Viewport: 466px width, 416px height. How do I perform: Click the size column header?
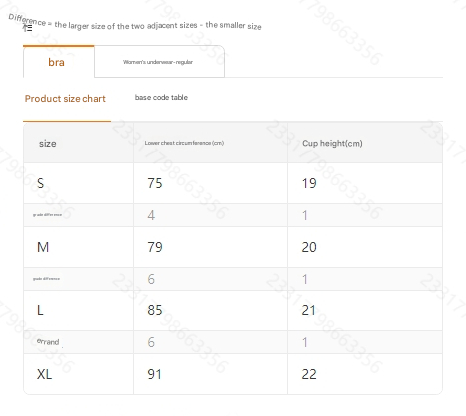48,144
